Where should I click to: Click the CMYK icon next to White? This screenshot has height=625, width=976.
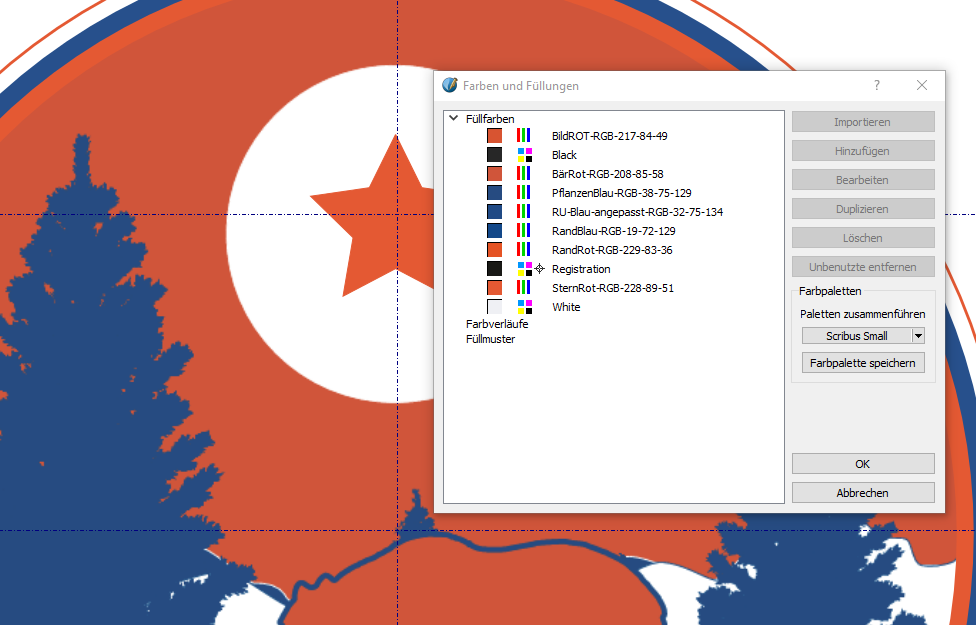click(x=524, y=307)
